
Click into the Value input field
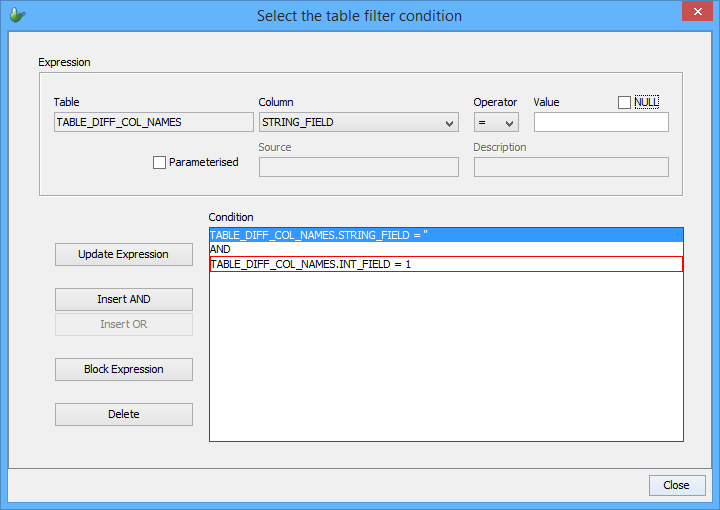[600, 122]
